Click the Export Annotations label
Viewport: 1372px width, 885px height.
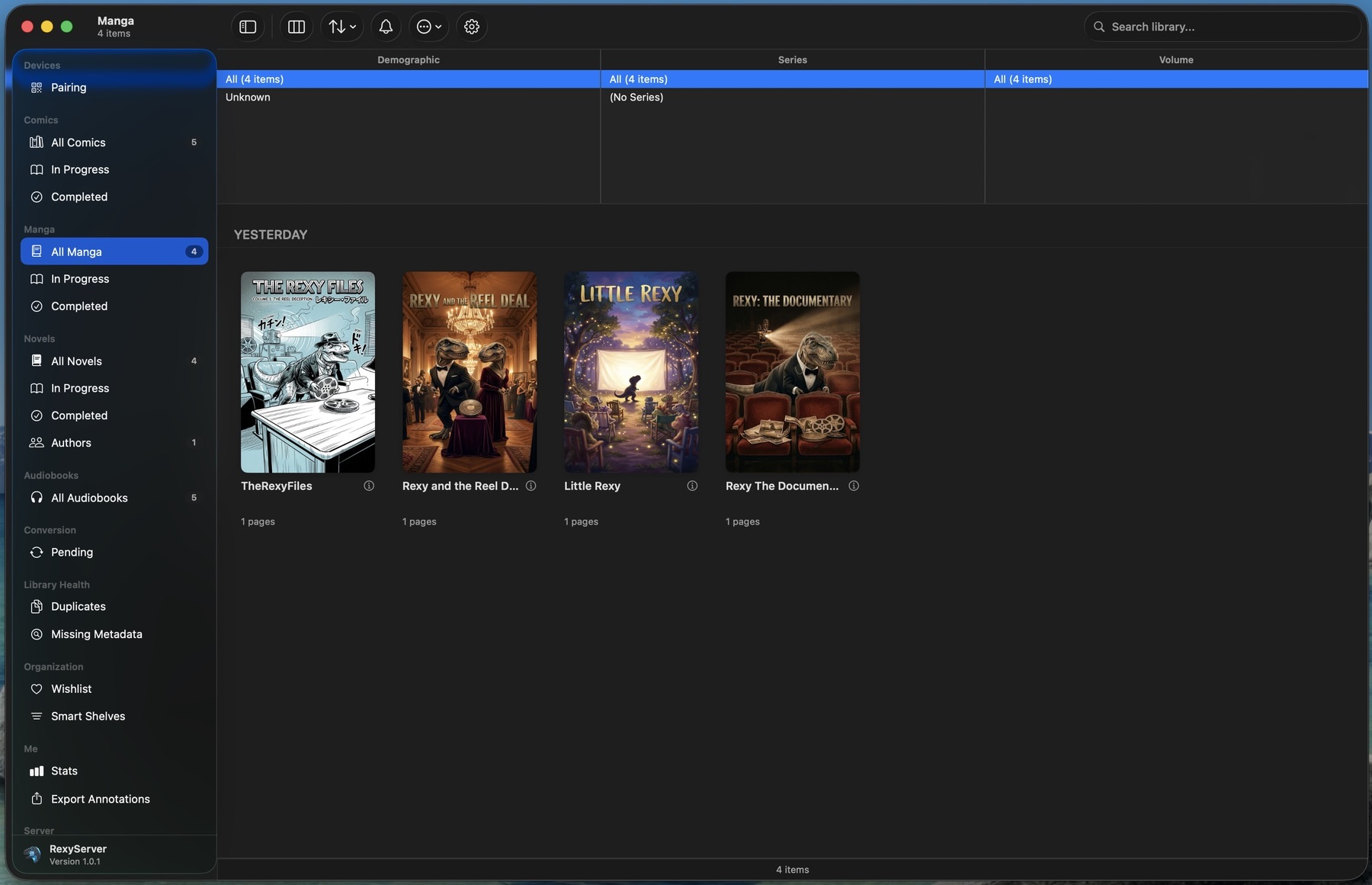click(101, 799)
